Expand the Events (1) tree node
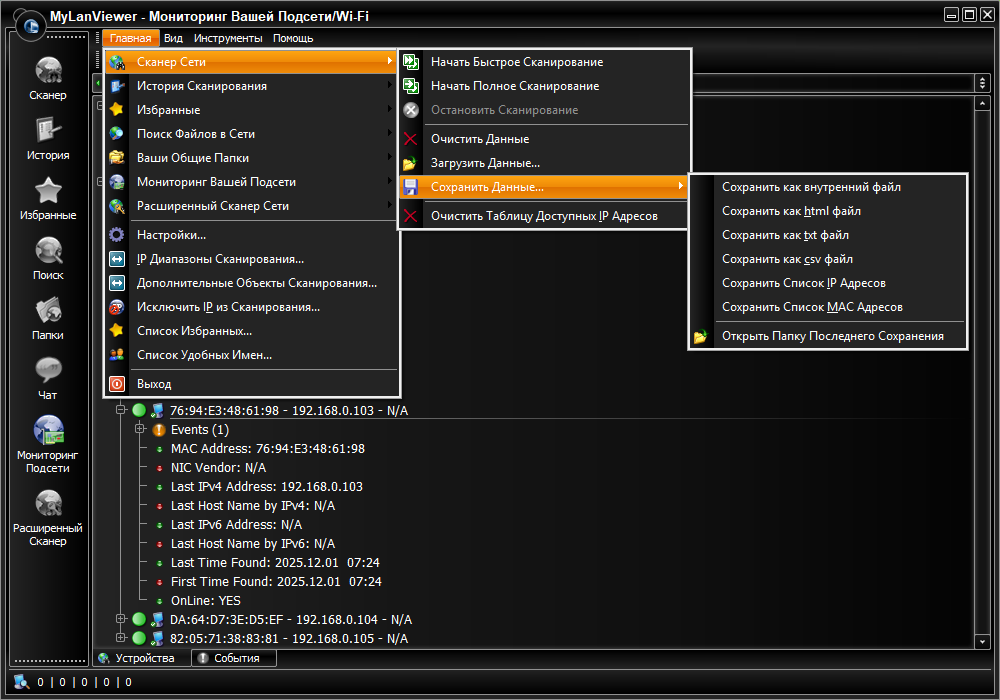The image size is (1000, 700). 140,429
